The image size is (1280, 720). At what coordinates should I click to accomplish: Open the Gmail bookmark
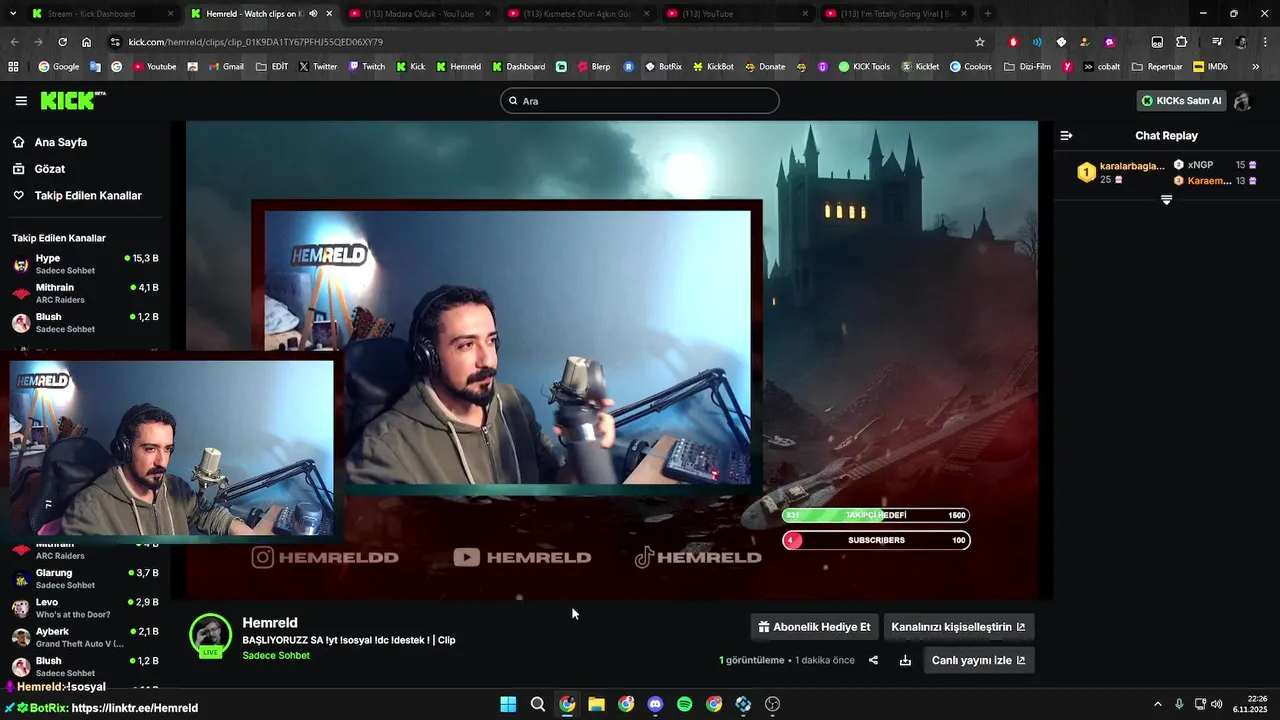[x=226, y=67]
